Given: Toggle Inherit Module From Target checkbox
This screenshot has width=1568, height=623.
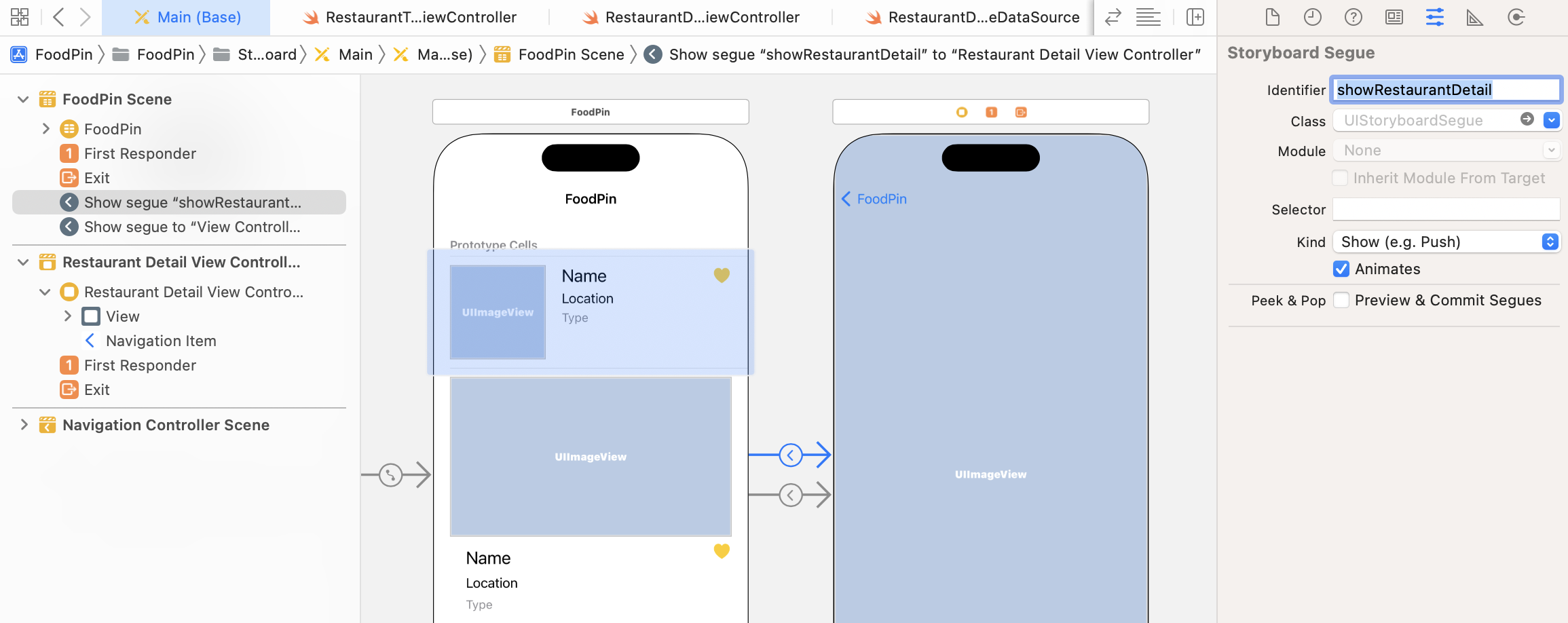Looking at the screenshot, I should pyautogui.click(x=1339, y=178).
